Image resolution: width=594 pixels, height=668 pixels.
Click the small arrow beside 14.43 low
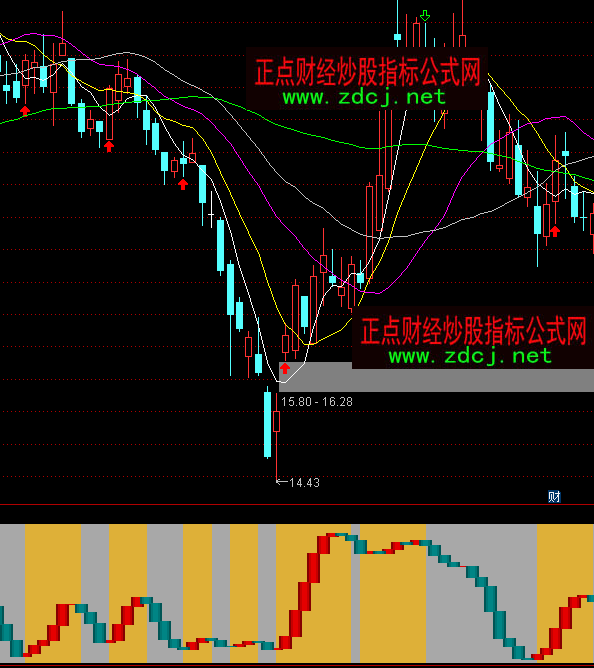282,482
